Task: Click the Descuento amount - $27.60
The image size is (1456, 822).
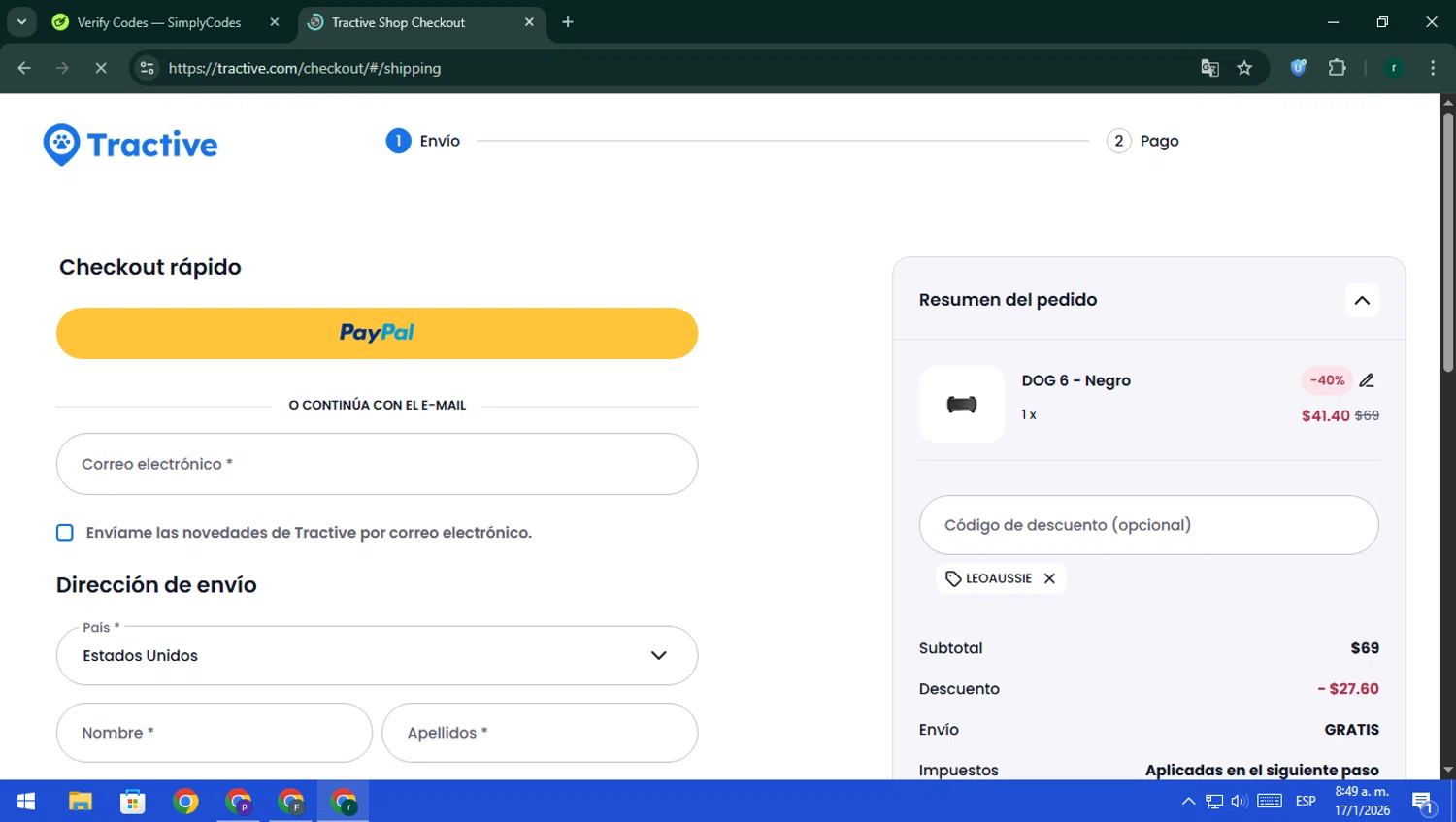Action: point(1347,689)
